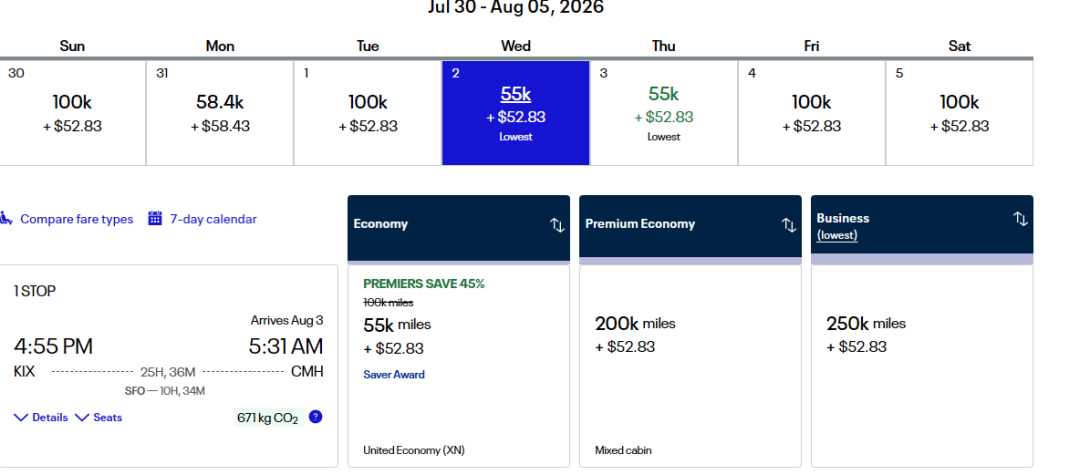Expand the Seats chevron
Viewport: 1080px width, 475px height.
(82, 417)
